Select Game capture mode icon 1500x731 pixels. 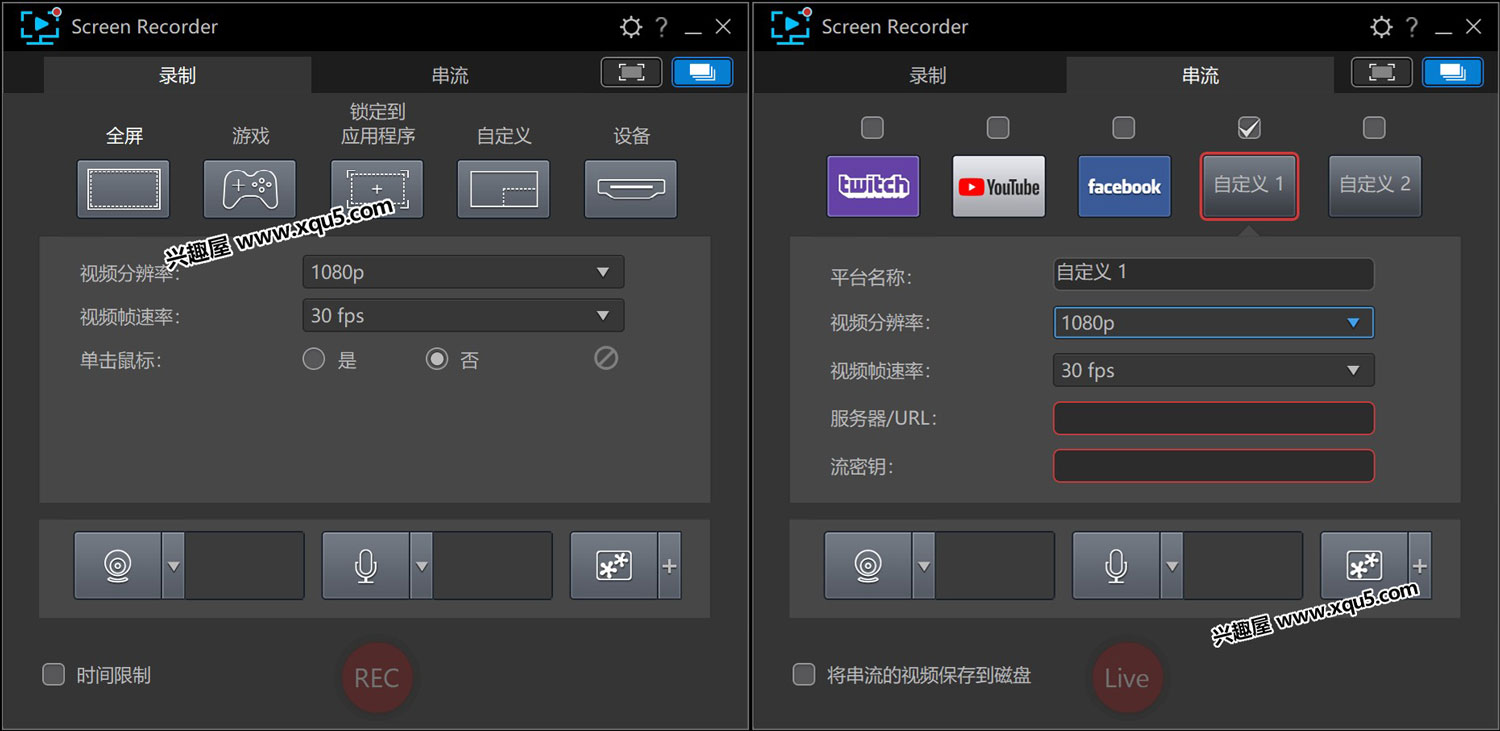249,188
